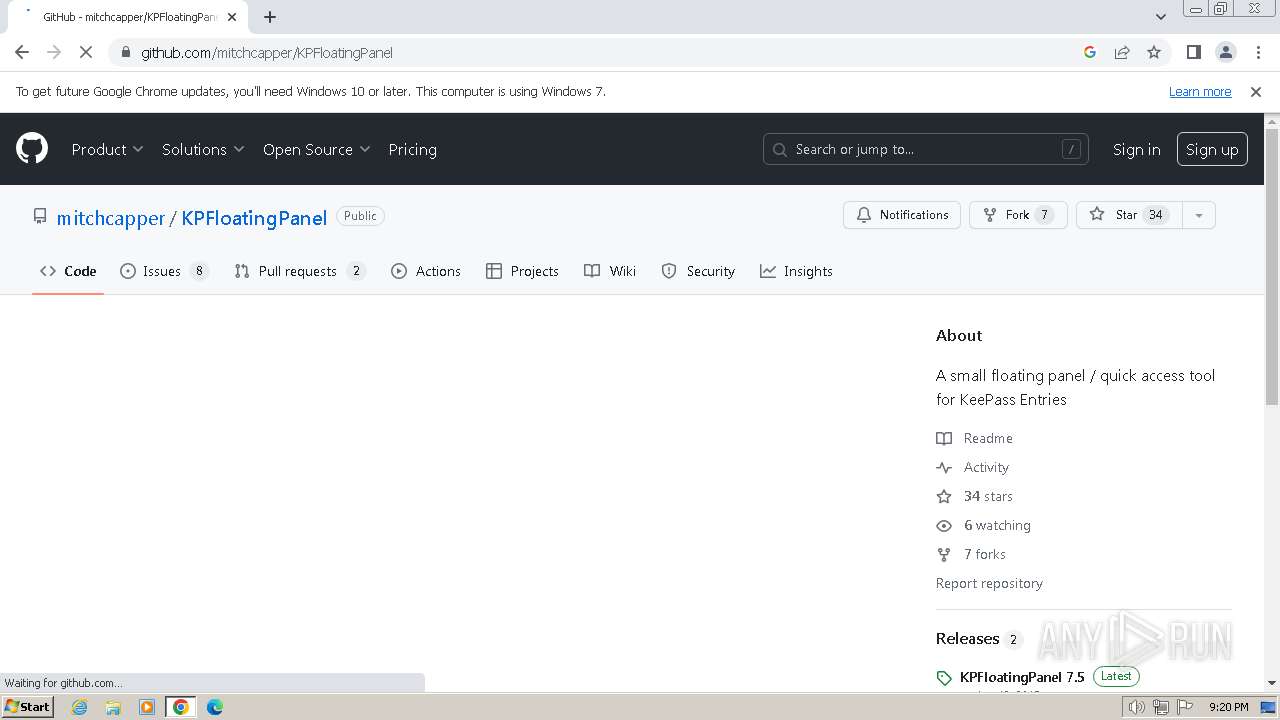Open the tab search chevron
This screenshot has height=720, width=1280.
1161,17
